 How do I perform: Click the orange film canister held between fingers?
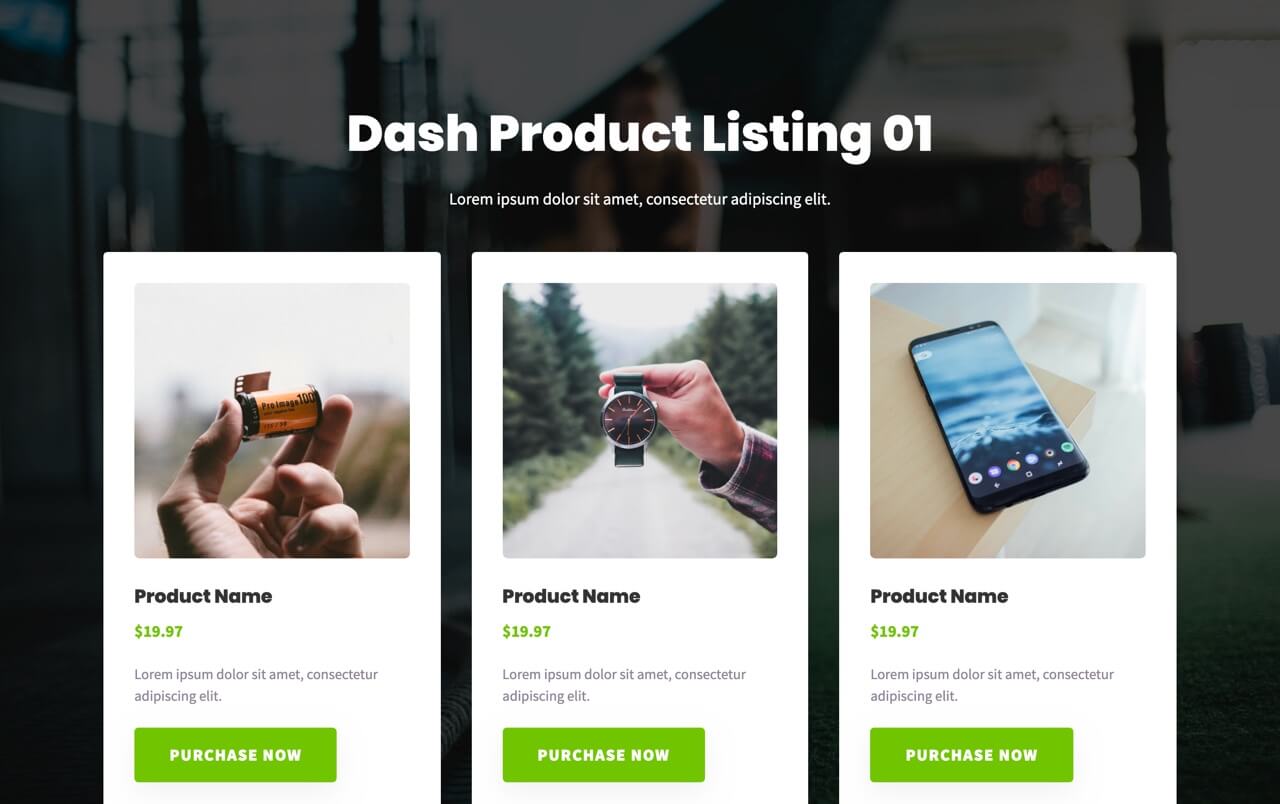pos(278,407)
